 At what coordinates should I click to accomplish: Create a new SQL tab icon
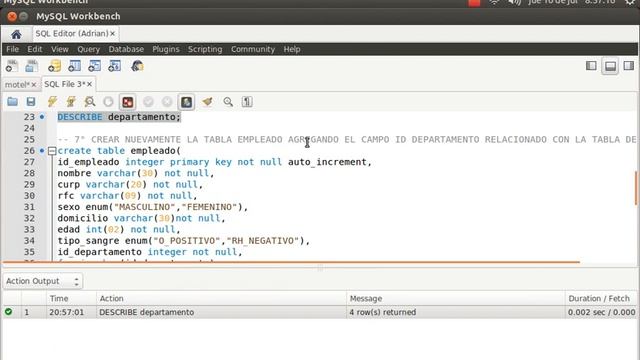click(x=12, y=66)
